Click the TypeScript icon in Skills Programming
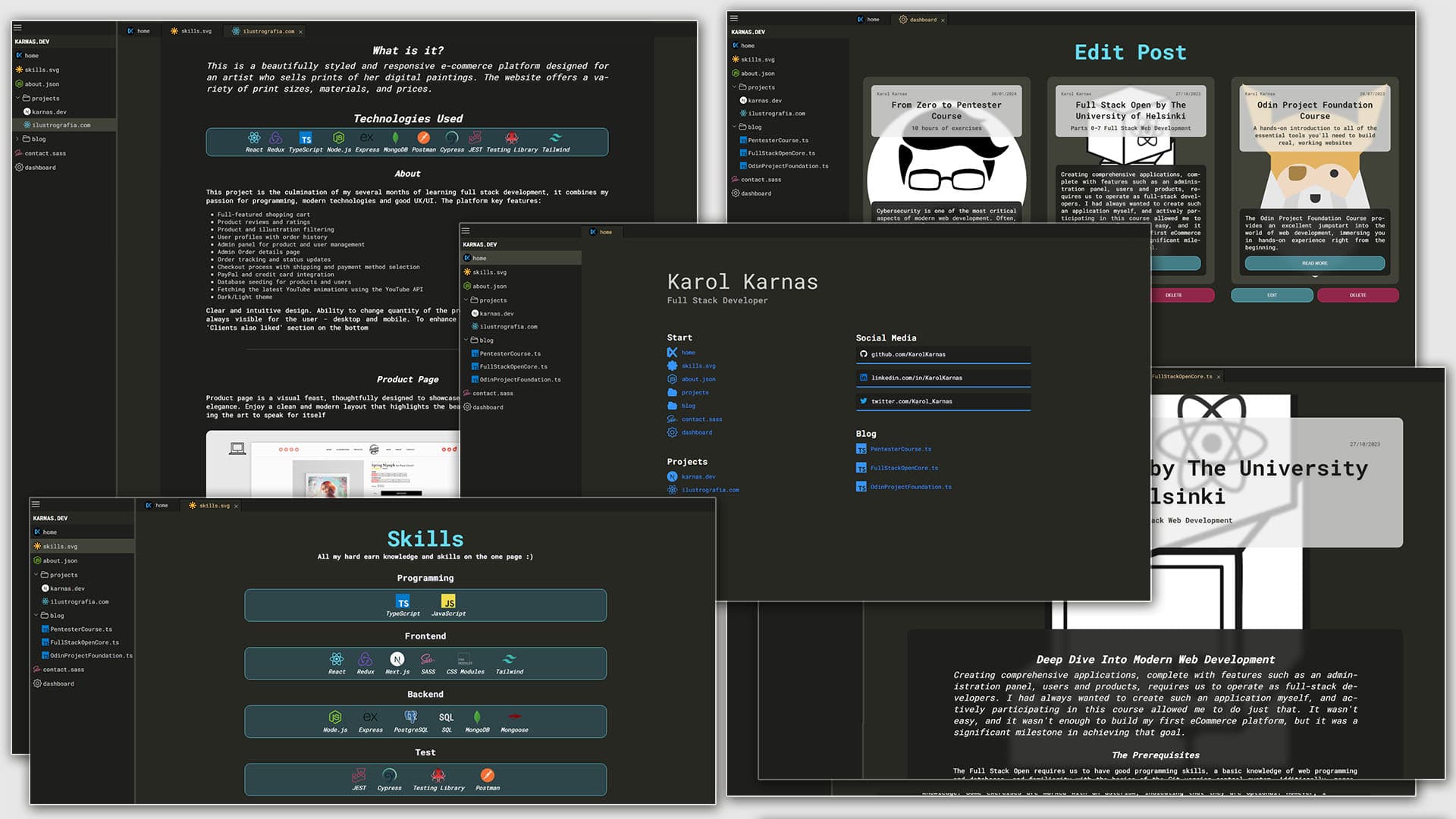This screenshot has width=1456, height=819. (403, 602)
